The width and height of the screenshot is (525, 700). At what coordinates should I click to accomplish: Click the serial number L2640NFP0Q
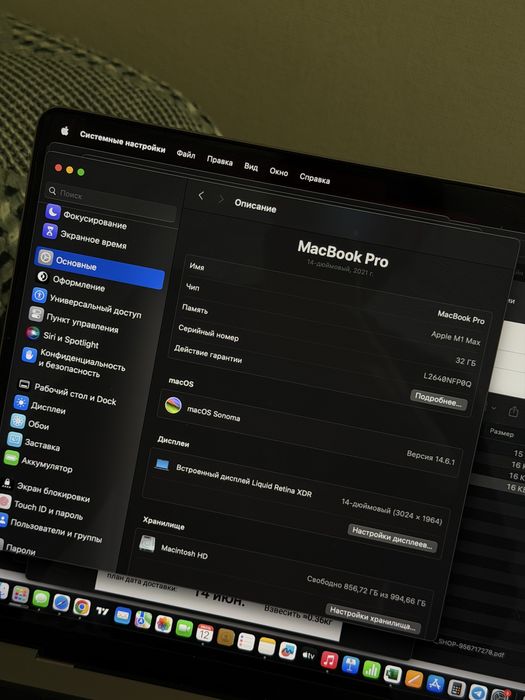tap(447, 379)
